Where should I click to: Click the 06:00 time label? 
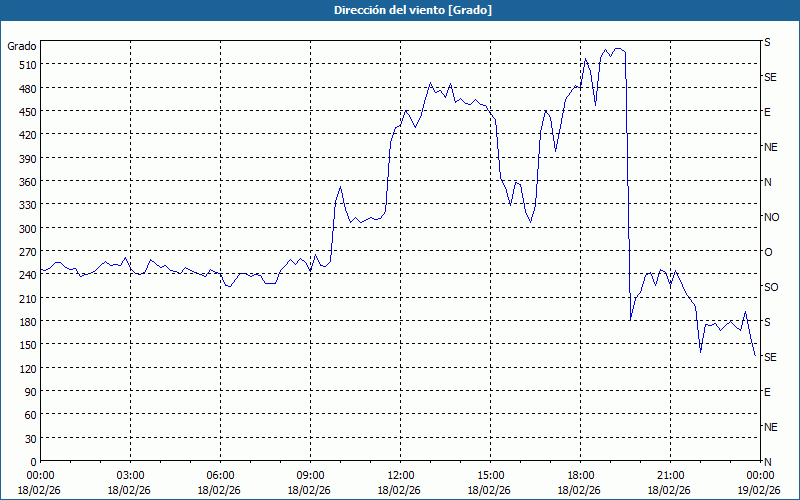[x=220, y=476]
